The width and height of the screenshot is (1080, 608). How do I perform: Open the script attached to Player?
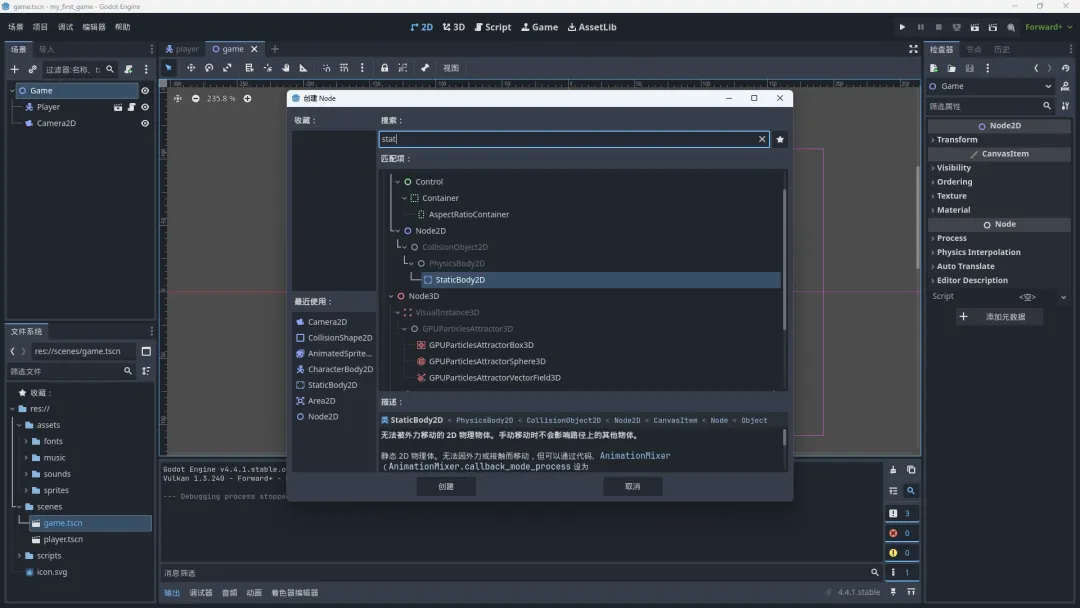(131, 107)
